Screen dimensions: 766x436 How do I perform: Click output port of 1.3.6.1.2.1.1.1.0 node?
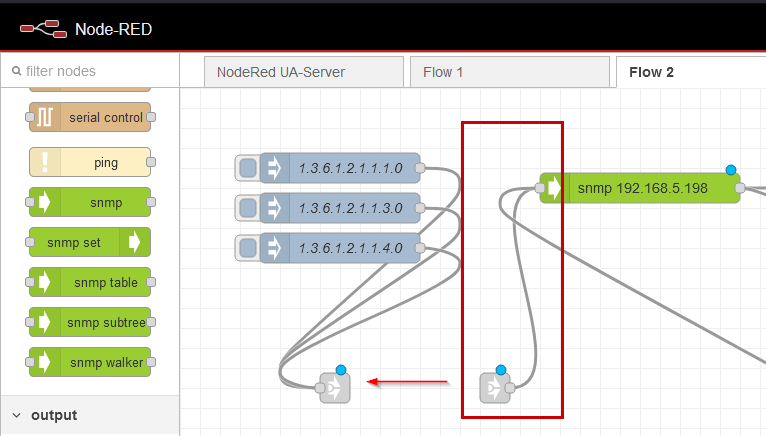(x=420, y=168)
